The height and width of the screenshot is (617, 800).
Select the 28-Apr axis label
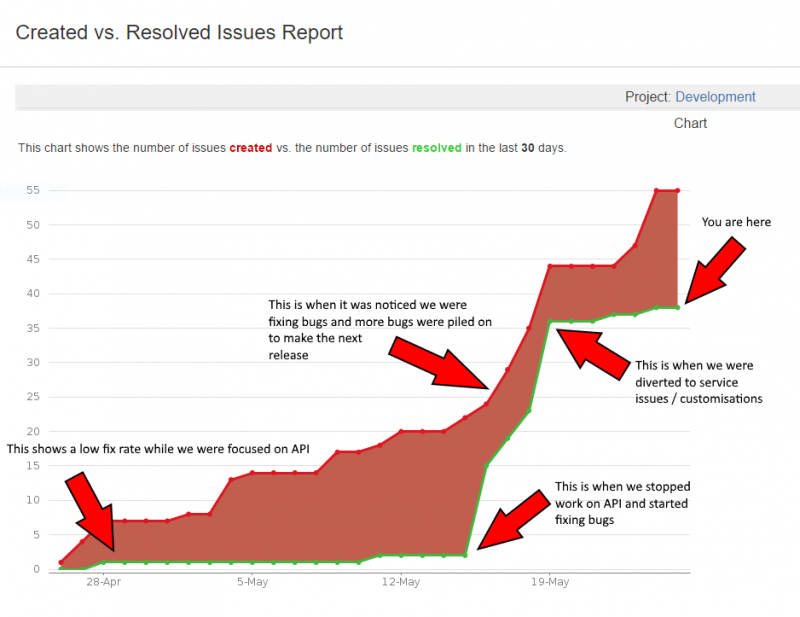coord(106,582)
